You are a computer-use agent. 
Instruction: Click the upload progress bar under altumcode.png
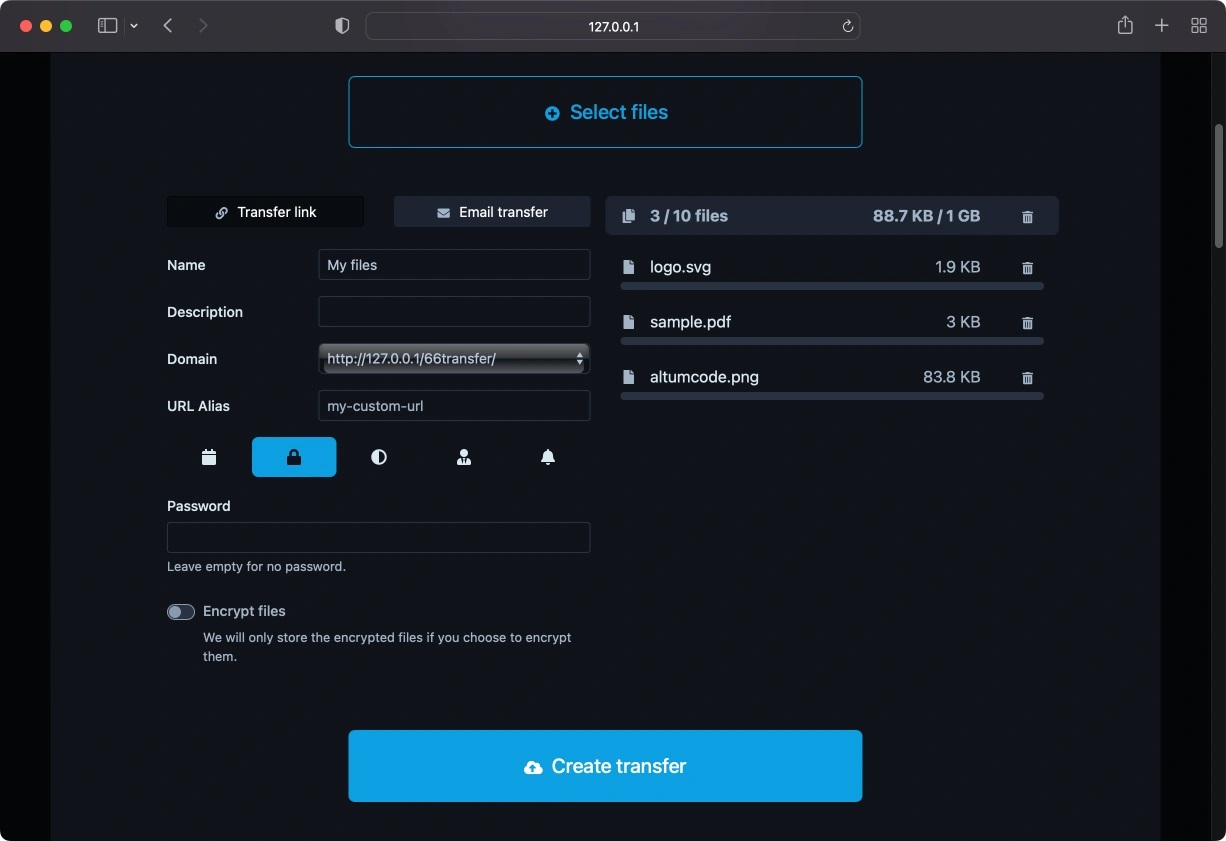(832, 395)
